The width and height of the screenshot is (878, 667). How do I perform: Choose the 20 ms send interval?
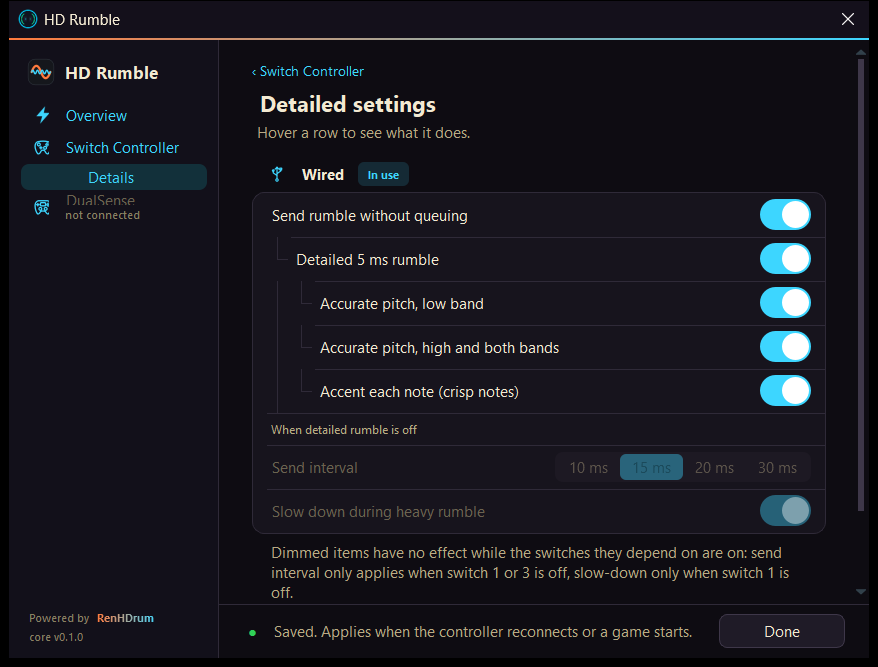[714, 468]
